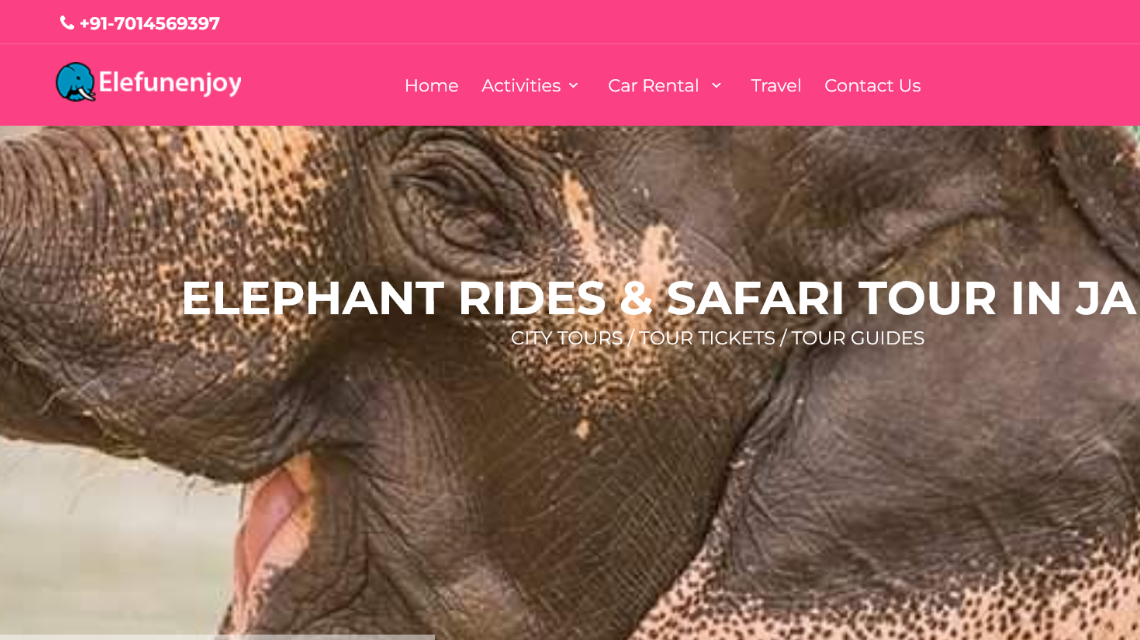
Task: Open the Activities menu item
Action: pyautogui.click(x=521, y=86)
